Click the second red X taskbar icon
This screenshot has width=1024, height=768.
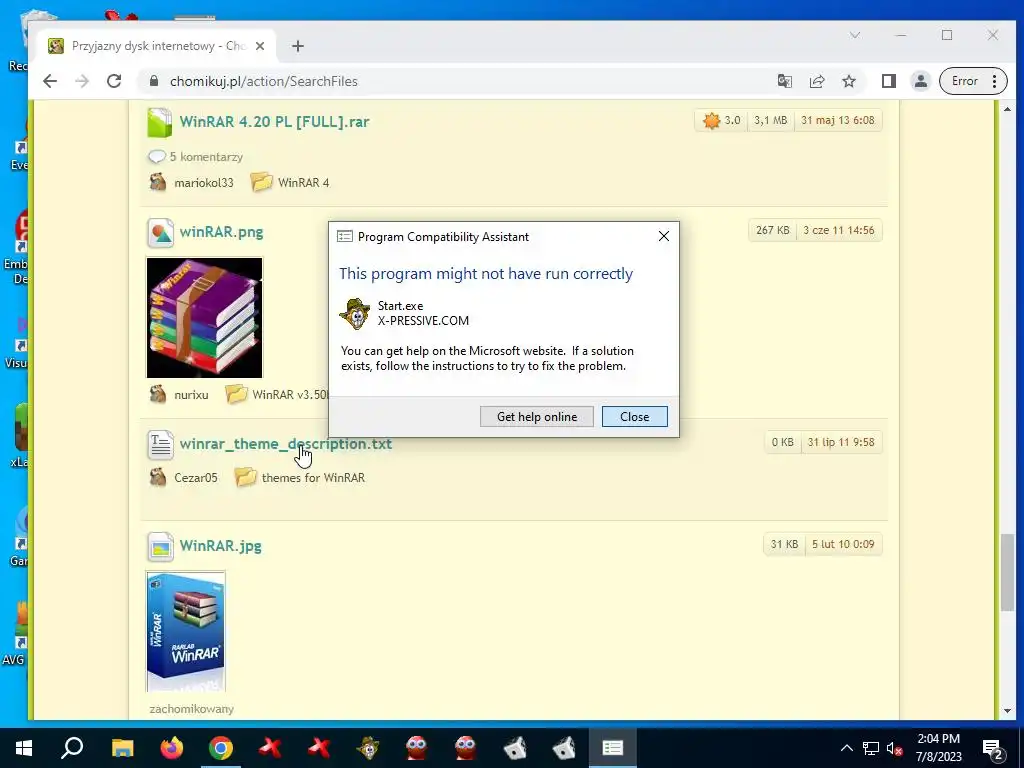point(319,748)
